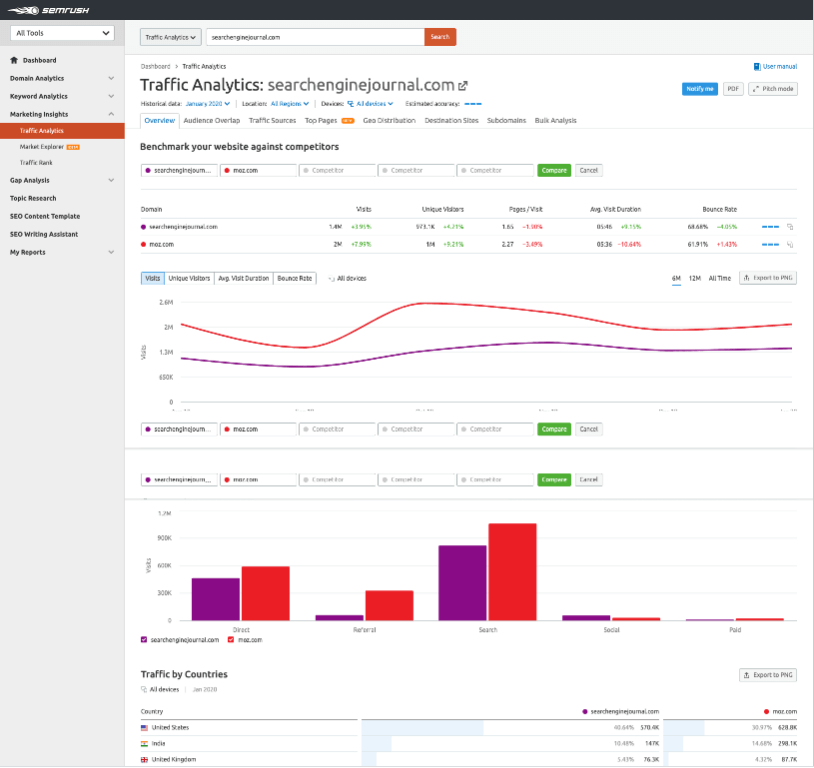Click the United States flag icon
This screenshot has height=768, width=814.
(144, 728)
